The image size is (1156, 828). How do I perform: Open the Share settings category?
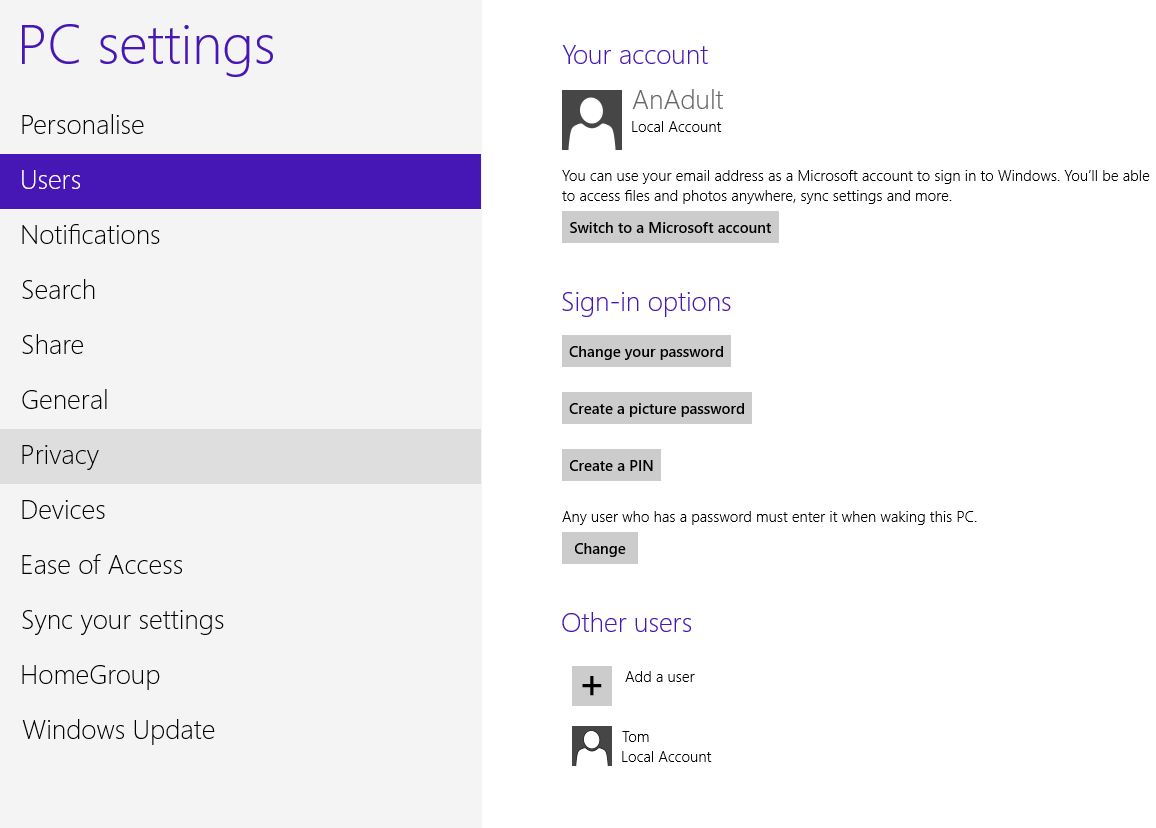tap(240, 346)
